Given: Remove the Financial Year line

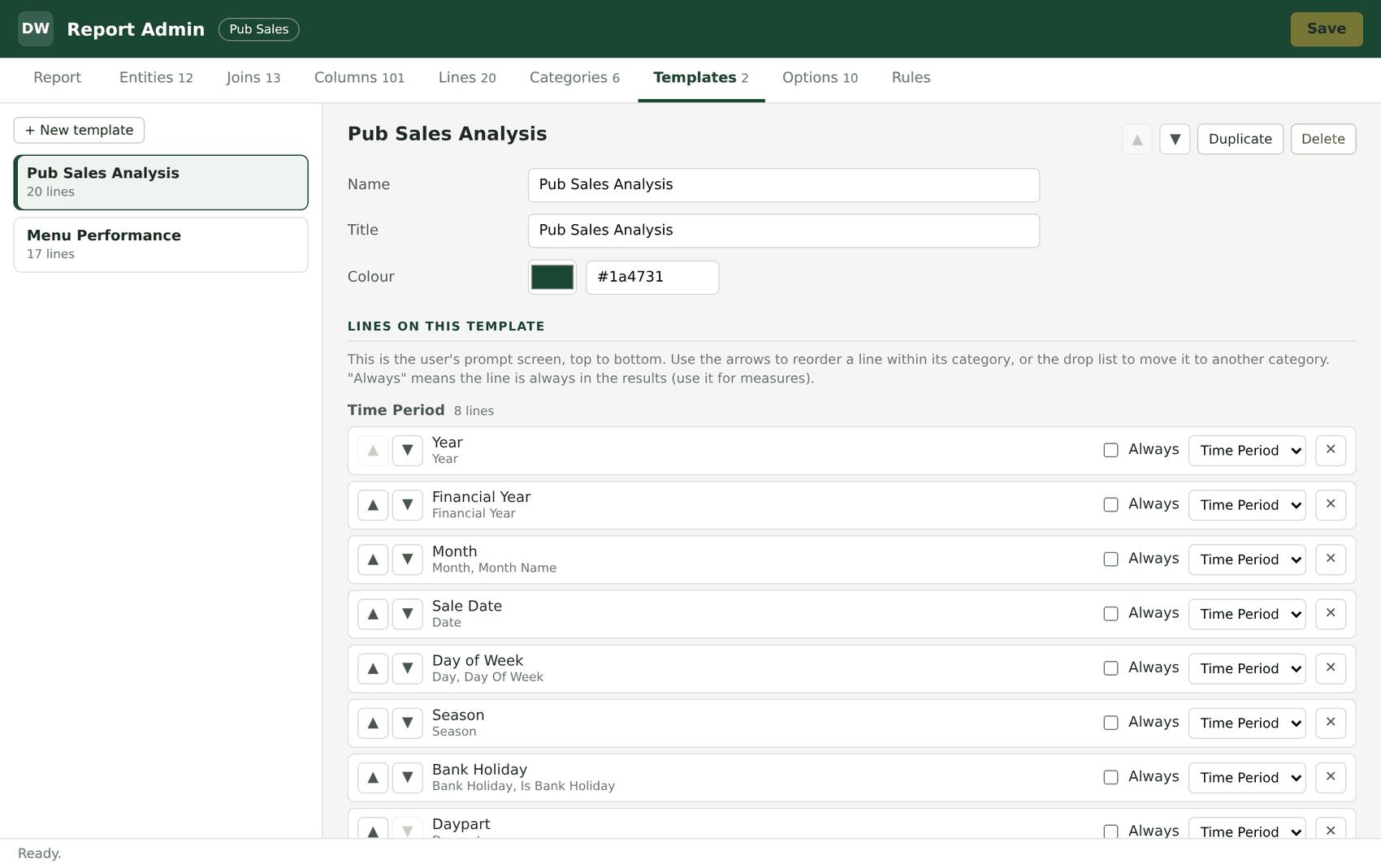Looking at the screenshot, I should coord(1331,505).
